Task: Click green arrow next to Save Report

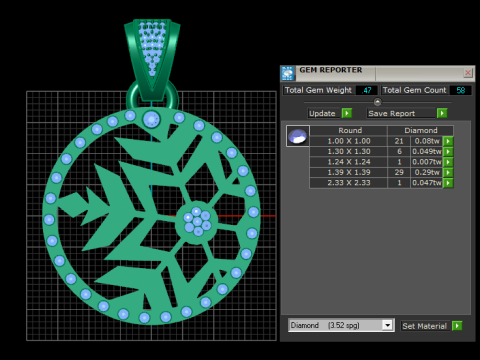Action: click(442, 113)
